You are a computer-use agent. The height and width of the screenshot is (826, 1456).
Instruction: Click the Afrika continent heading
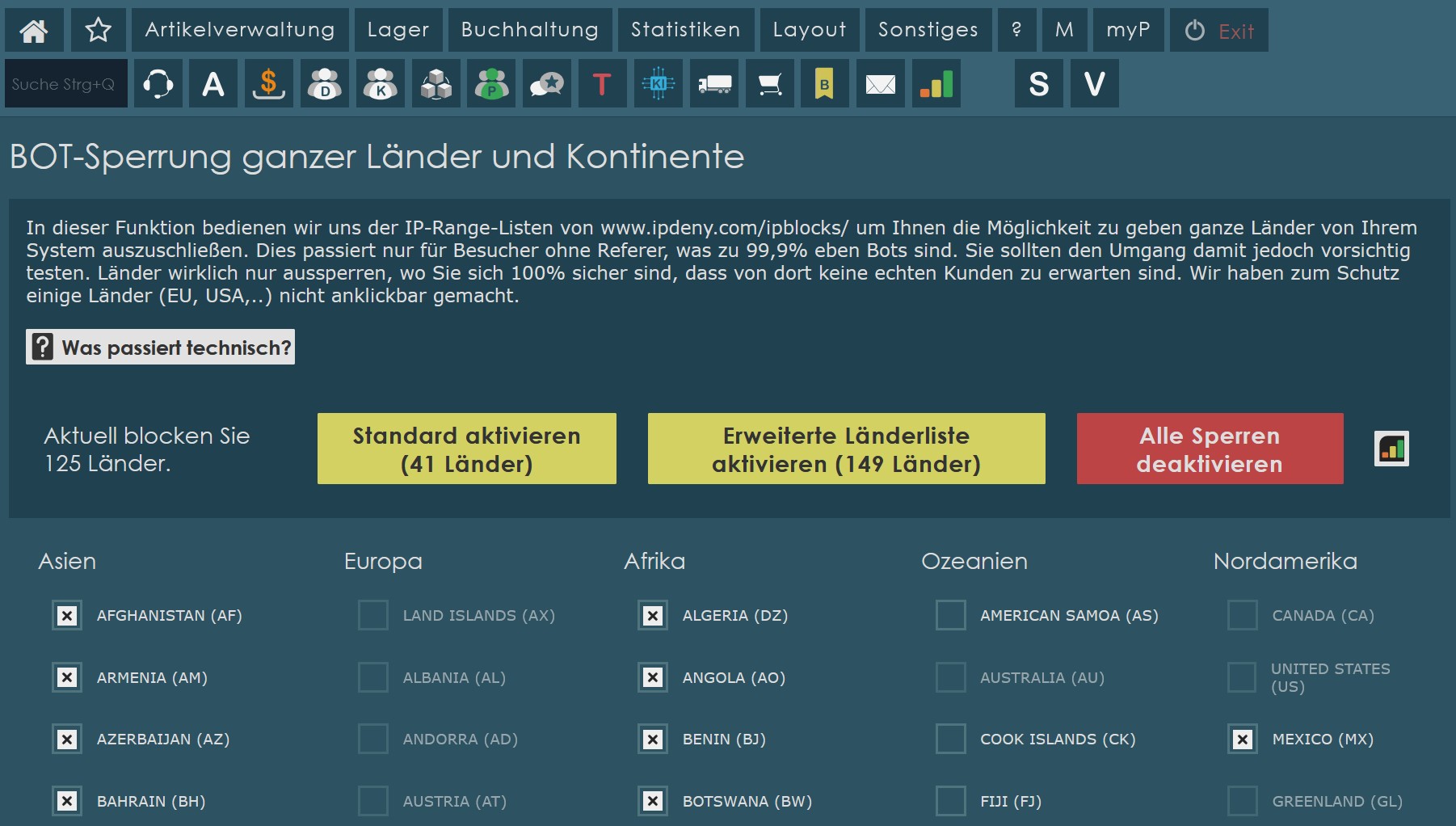pos(654,561)
